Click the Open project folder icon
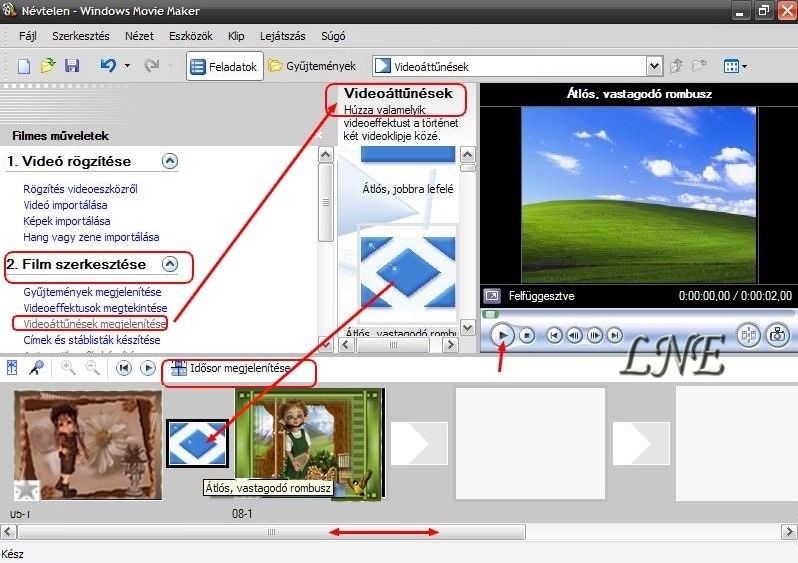 (x=48, y=66)
